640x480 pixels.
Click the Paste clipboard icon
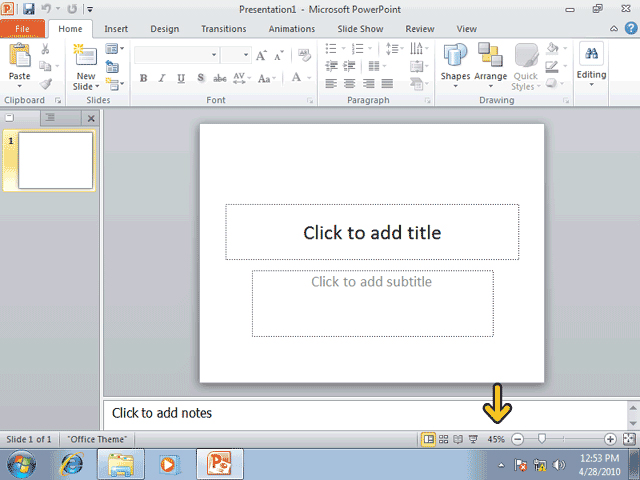point(20,55)
